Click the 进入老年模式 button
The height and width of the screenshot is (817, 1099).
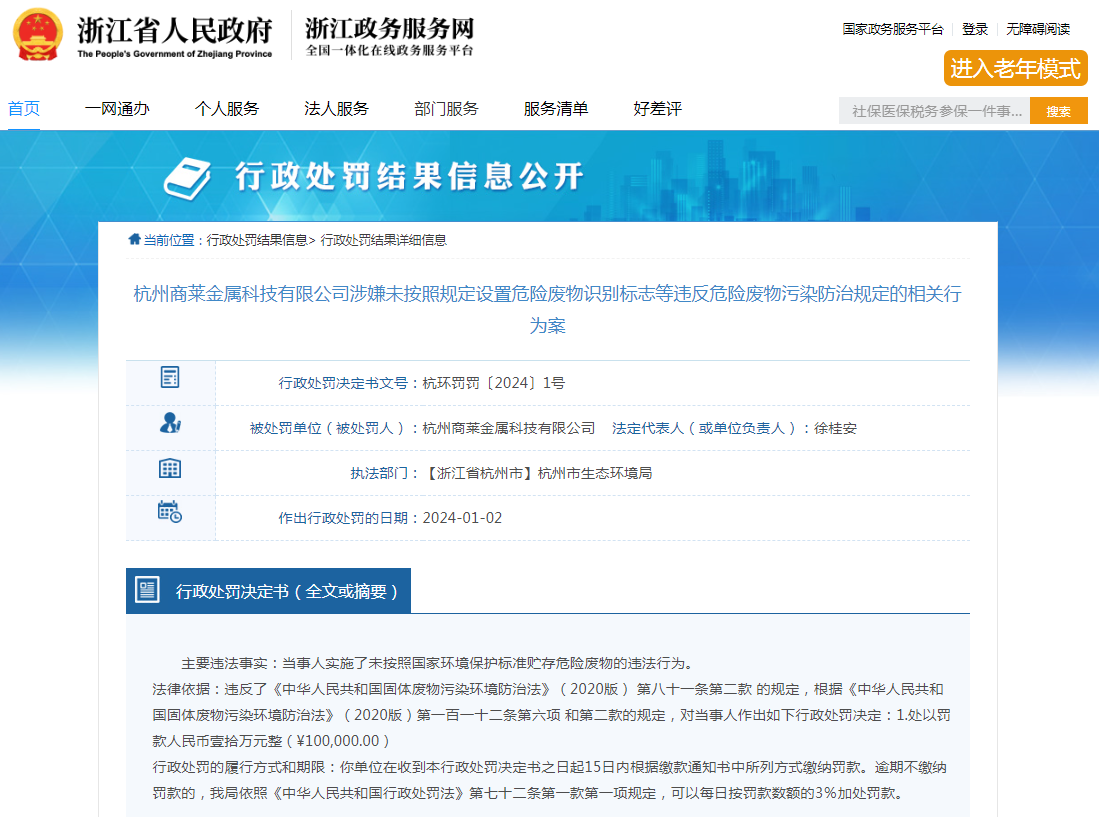click(x=1016, y=68)
